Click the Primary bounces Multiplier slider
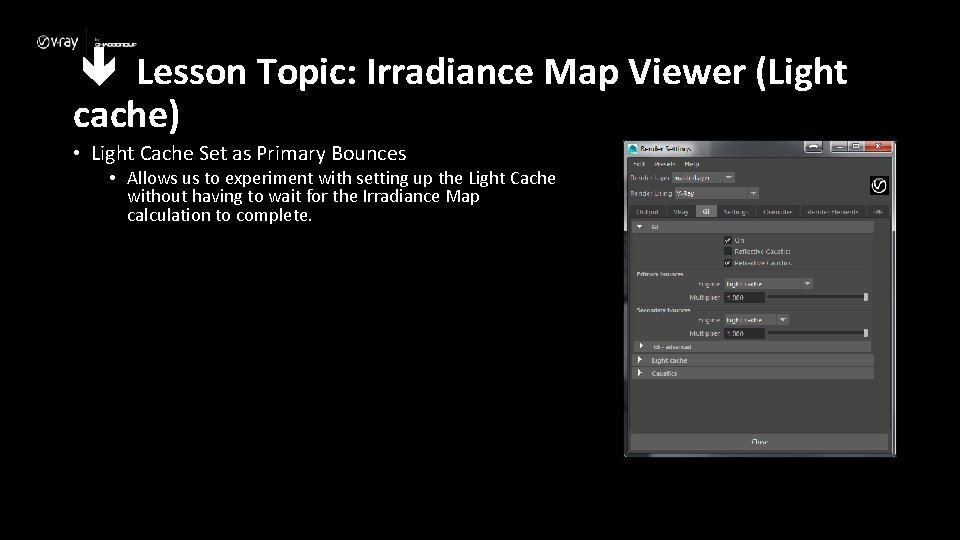 click(x=817, y=297)
